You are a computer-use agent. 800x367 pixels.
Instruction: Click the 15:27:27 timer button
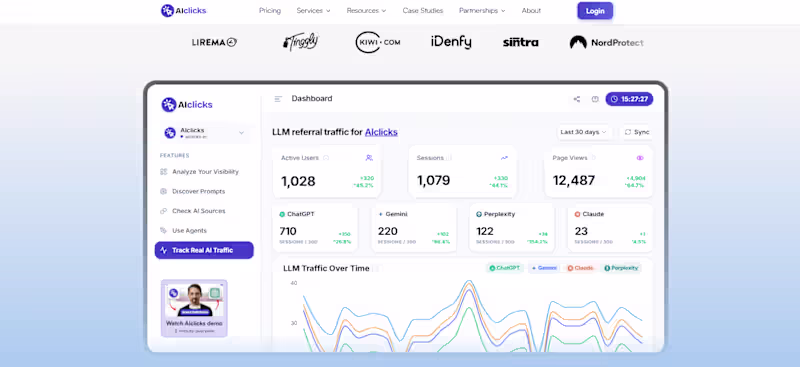pyautogui.click(x=629, y=99)
